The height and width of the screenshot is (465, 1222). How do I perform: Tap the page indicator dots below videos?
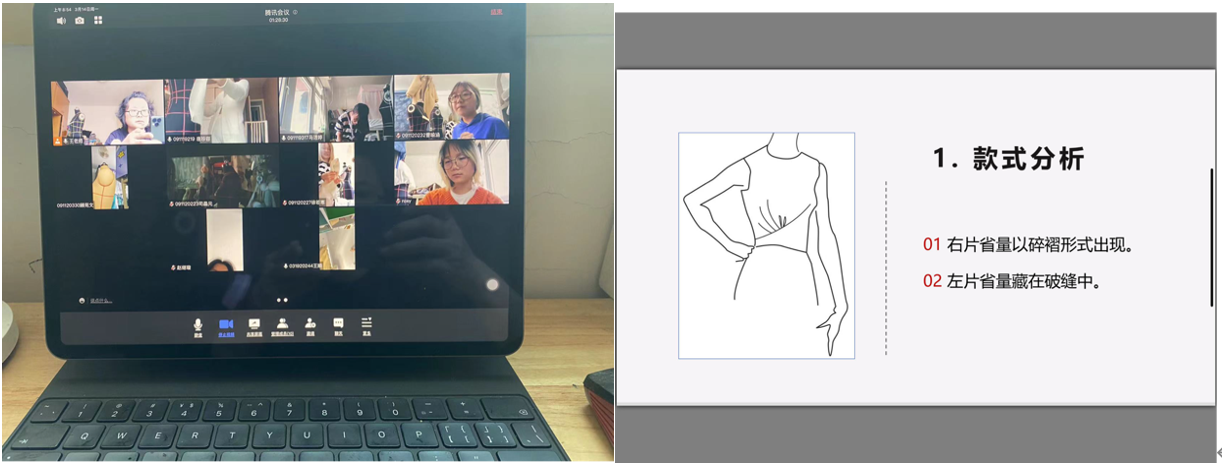click(x=282, y=299)
